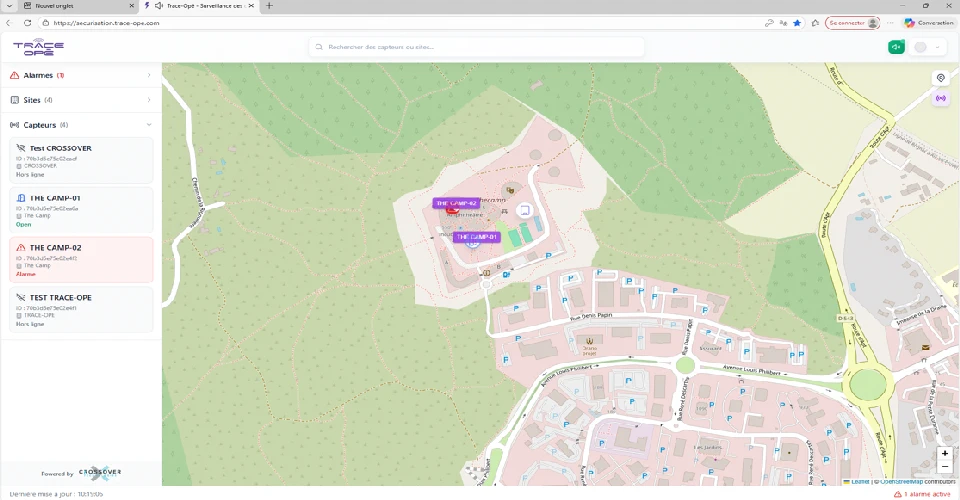Open the Sites section
The height and width of the screenshot is (500, 960).
click(x=81, y=100)
